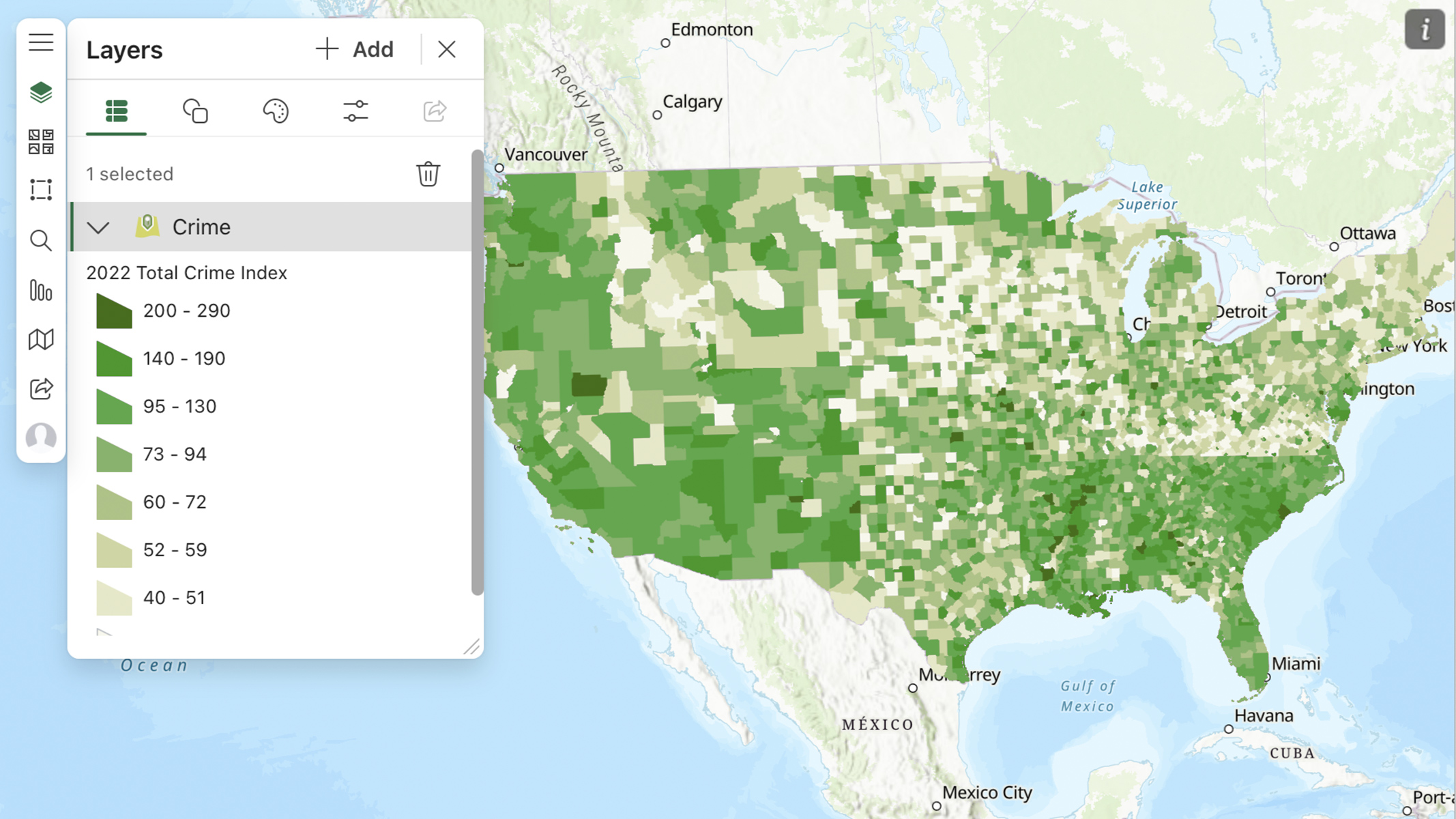Click the Layers stack sidebar icon
This screenshot has height=819, width=1456.
[x=41, y=92]
